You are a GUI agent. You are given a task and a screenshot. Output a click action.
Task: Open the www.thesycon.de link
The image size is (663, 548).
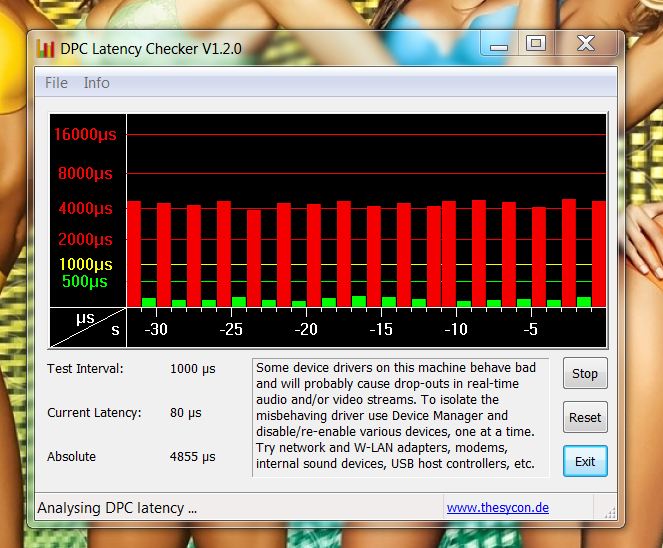click(498, 507)
